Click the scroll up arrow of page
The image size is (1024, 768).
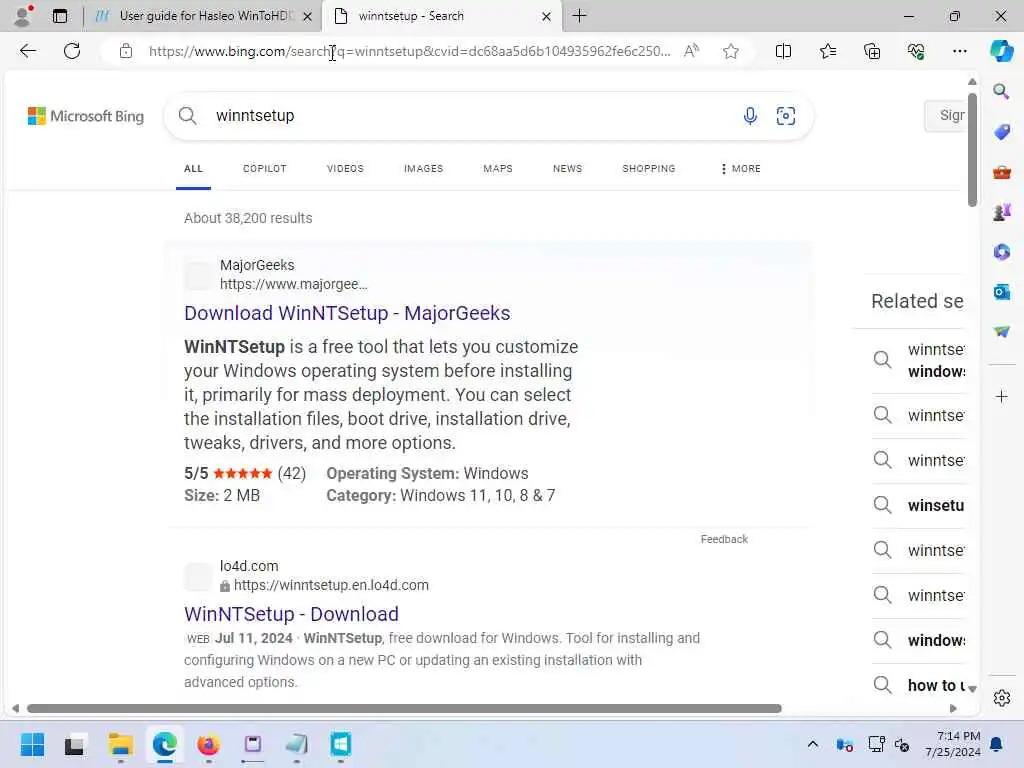click(x=972, y=82)
